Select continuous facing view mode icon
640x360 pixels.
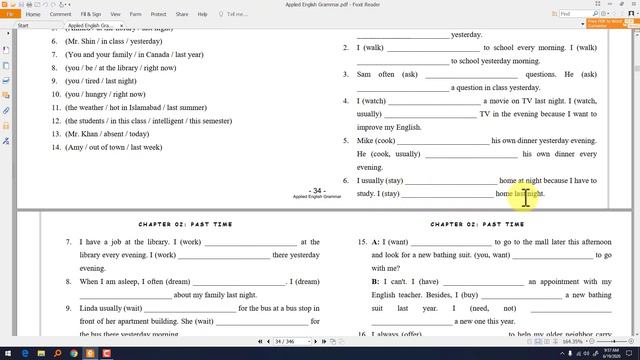[556, 341]
